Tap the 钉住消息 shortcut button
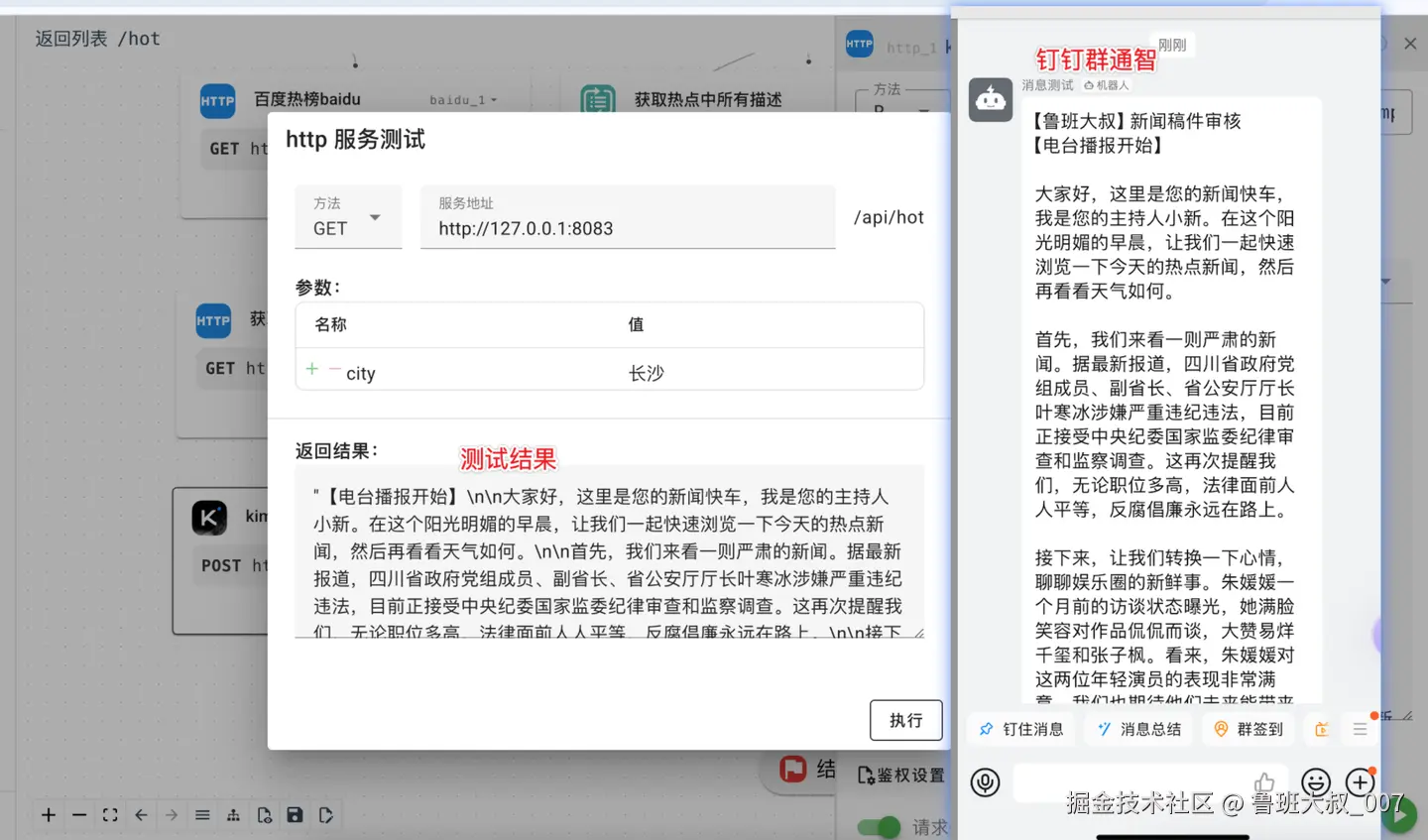This screenshot has height=840, width=1428. (1021, 729)
